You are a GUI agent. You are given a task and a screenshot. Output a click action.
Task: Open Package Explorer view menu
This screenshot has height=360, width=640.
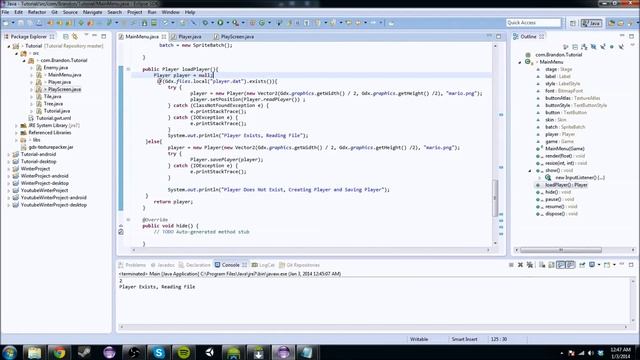(86, 36)
